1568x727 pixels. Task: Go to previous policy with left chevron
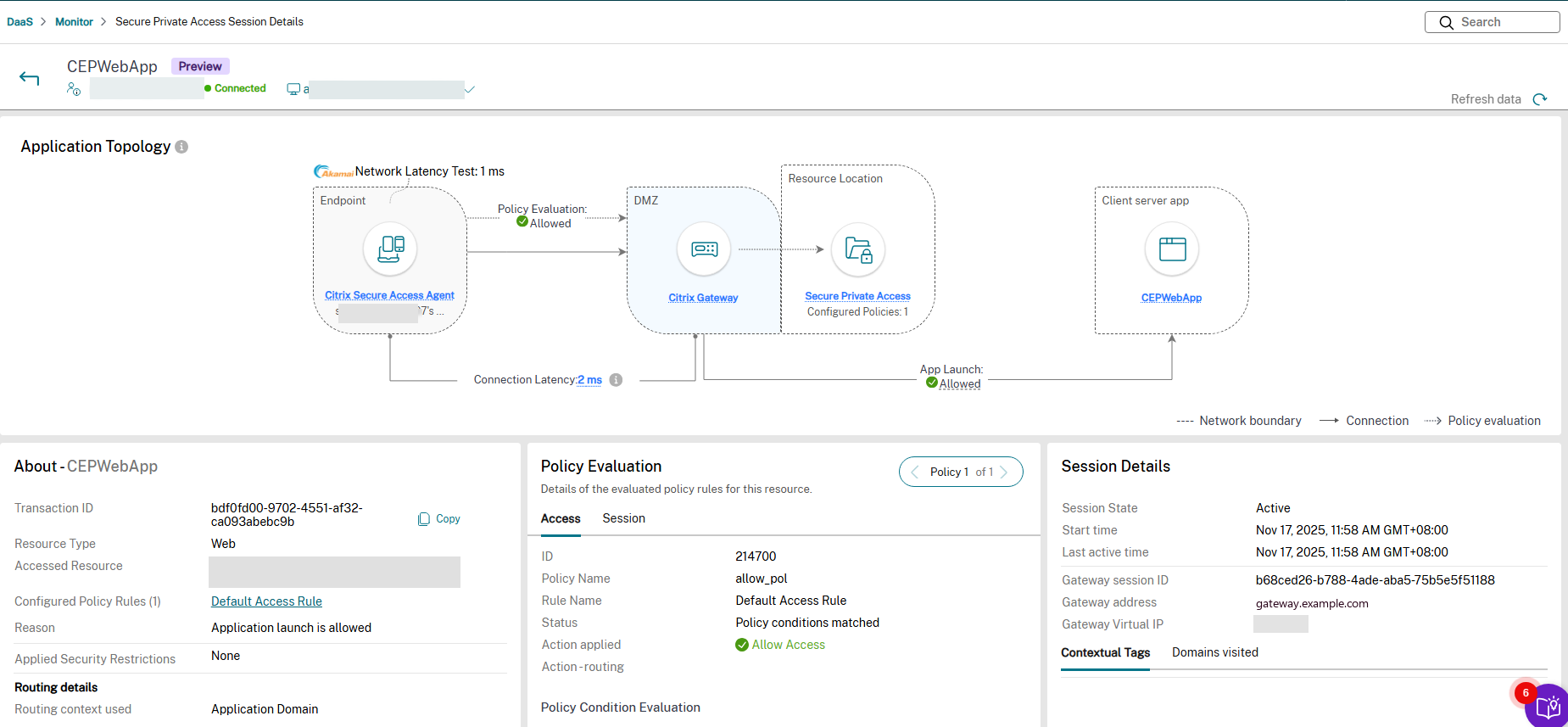click(x=914, y=472)
